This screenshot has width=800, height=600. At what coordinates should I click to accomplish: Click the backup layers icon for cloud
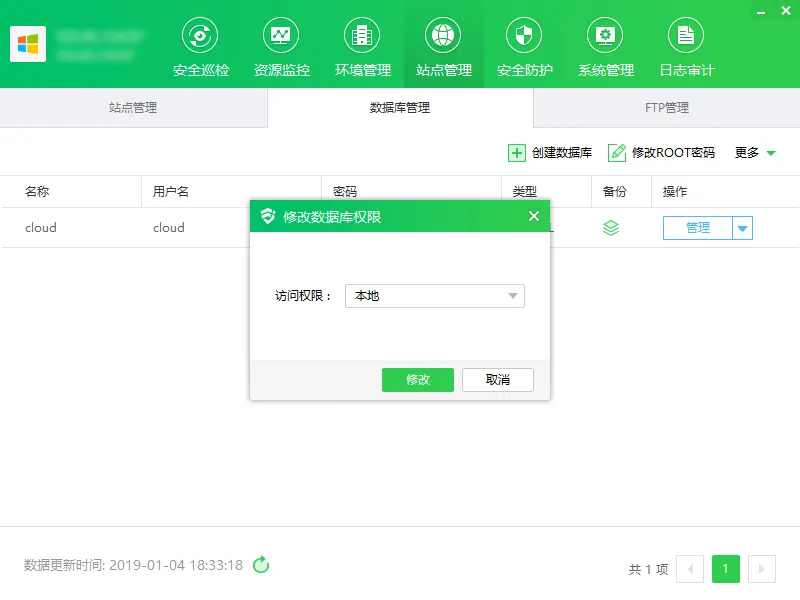tap(611, 228)
